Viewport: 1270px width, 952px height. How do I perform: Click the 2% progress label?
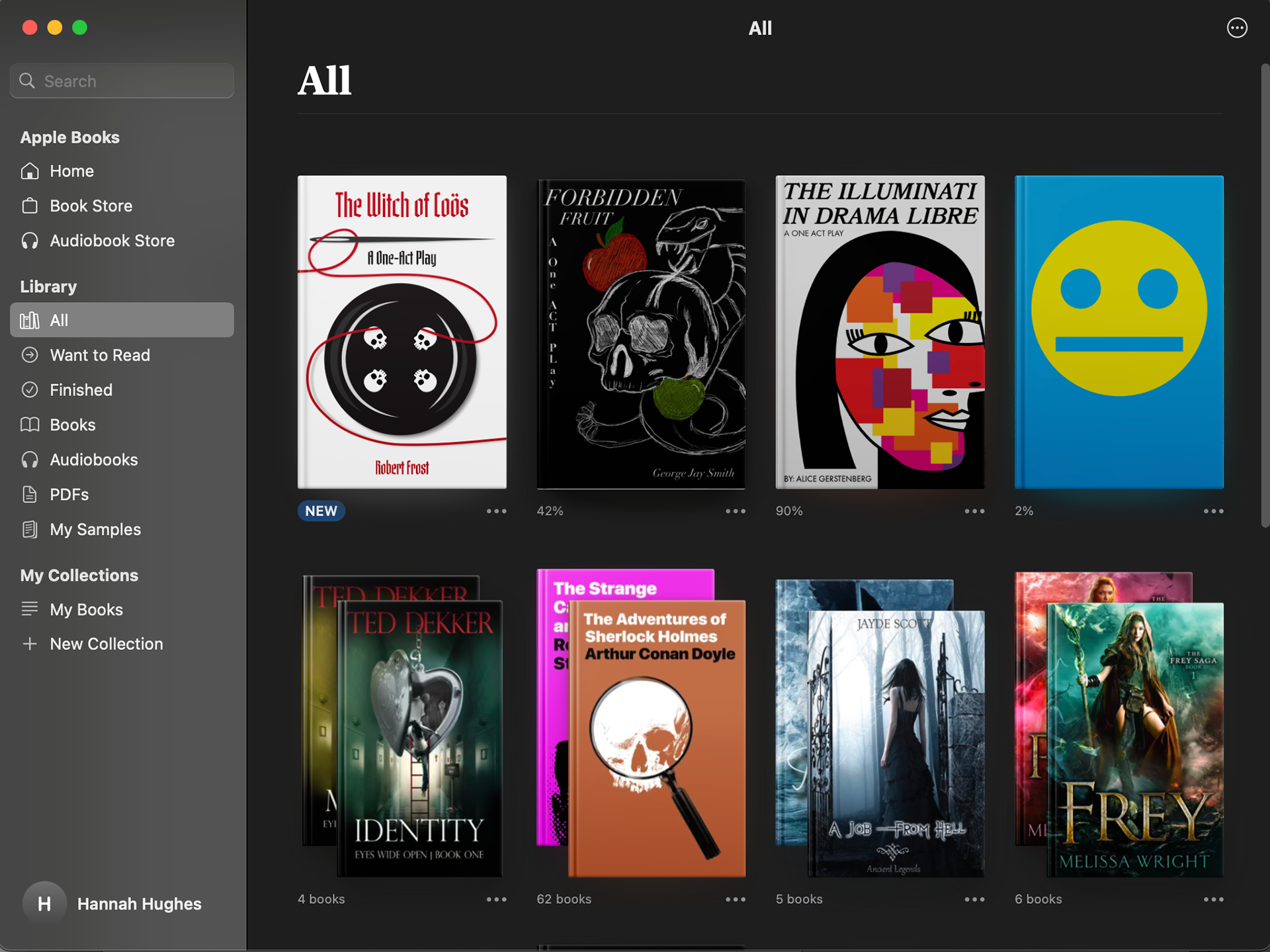[1024, 511]
